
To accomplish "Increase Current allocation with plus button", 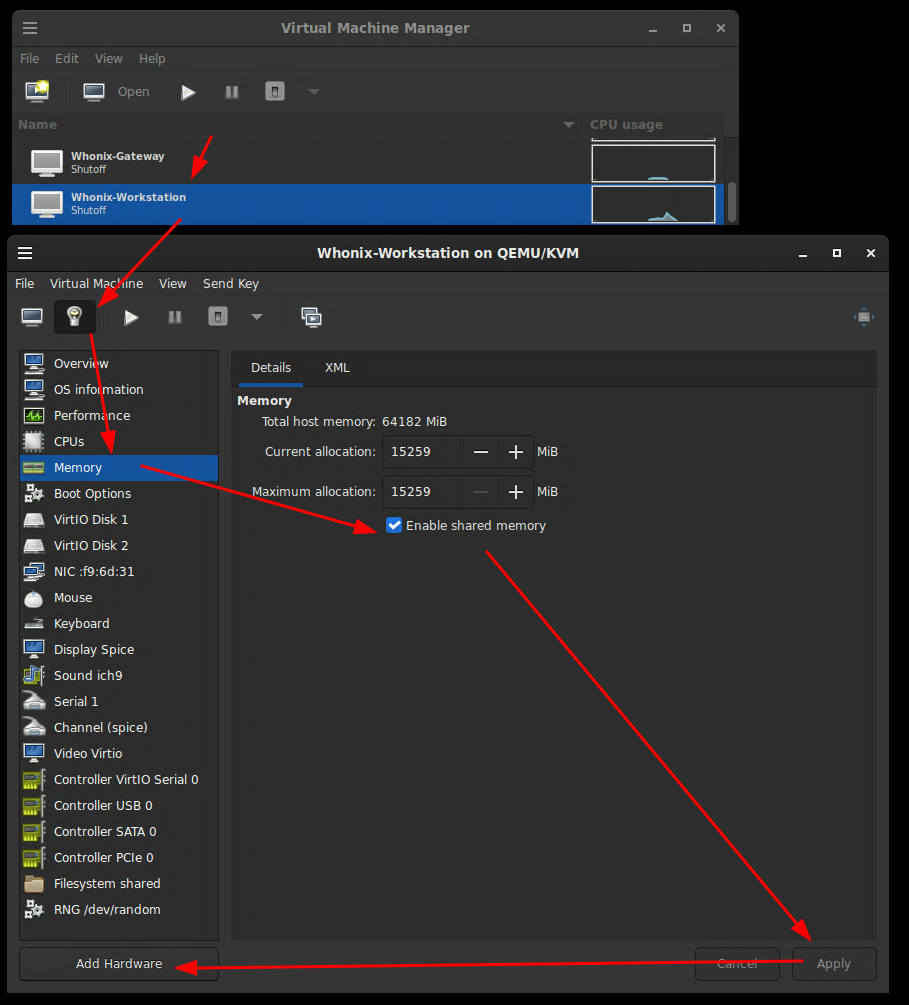I will coord(515,452).
